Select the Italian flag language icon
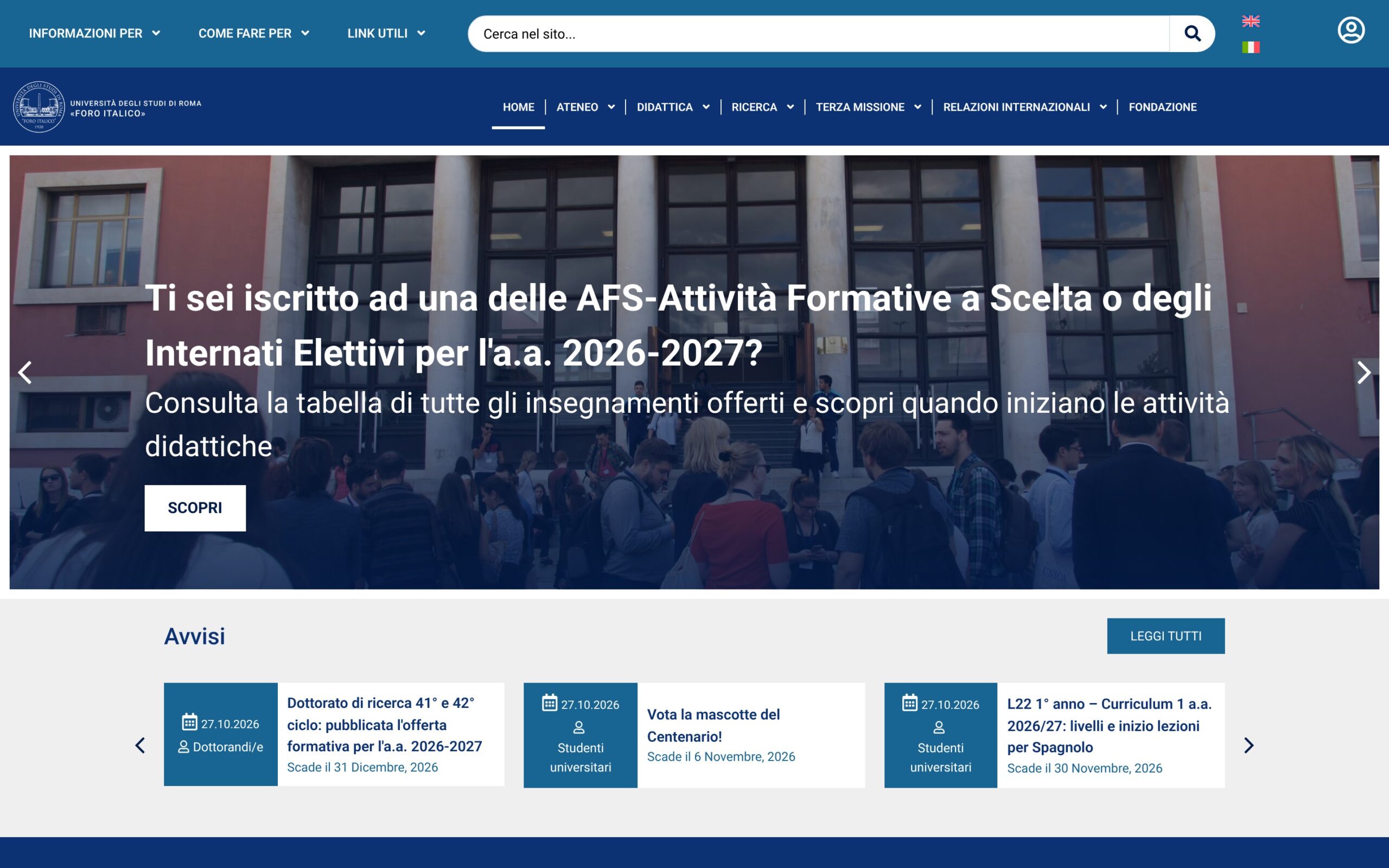 [1251, 47]
